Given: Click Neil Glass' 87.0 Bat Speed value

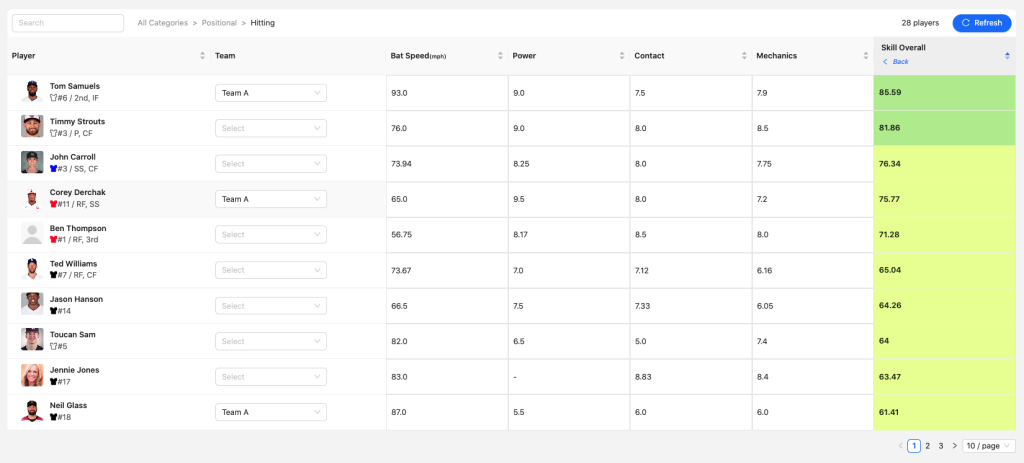Looking at the screenshot, I should (x=399, y=412).
